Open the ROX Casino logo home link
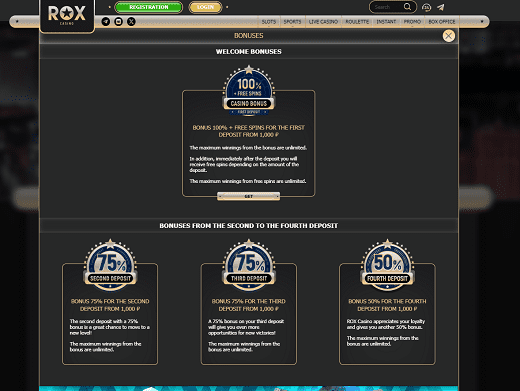520x391 pixels. (67, 15)
